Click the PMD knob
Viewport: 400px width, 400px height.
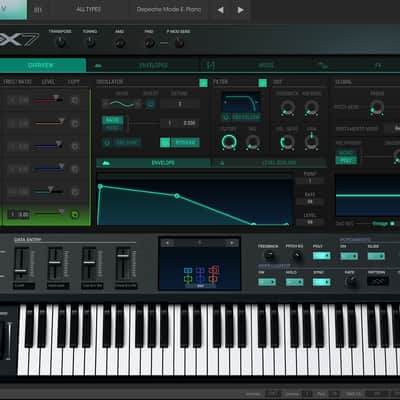pos(149,43)
